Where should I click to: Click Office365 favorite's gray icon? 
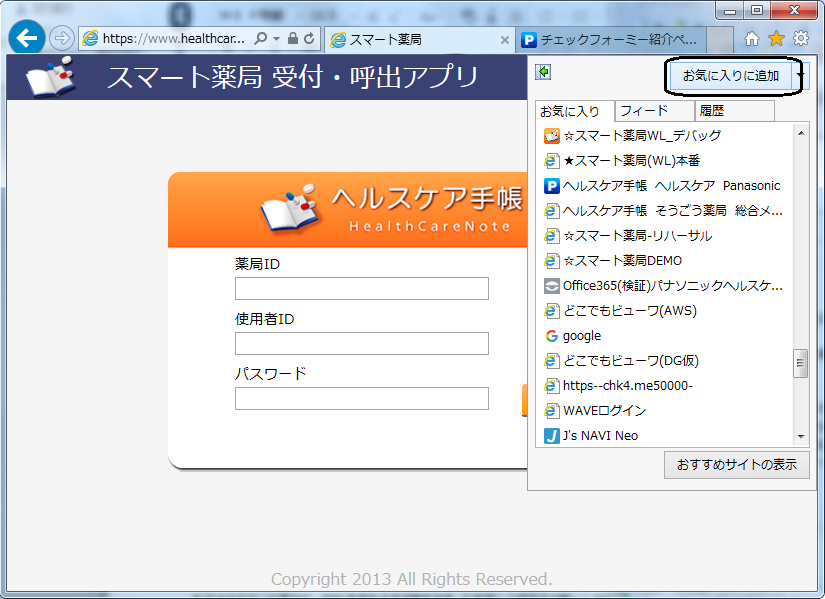pyautogui.click(x=551, y=286)
